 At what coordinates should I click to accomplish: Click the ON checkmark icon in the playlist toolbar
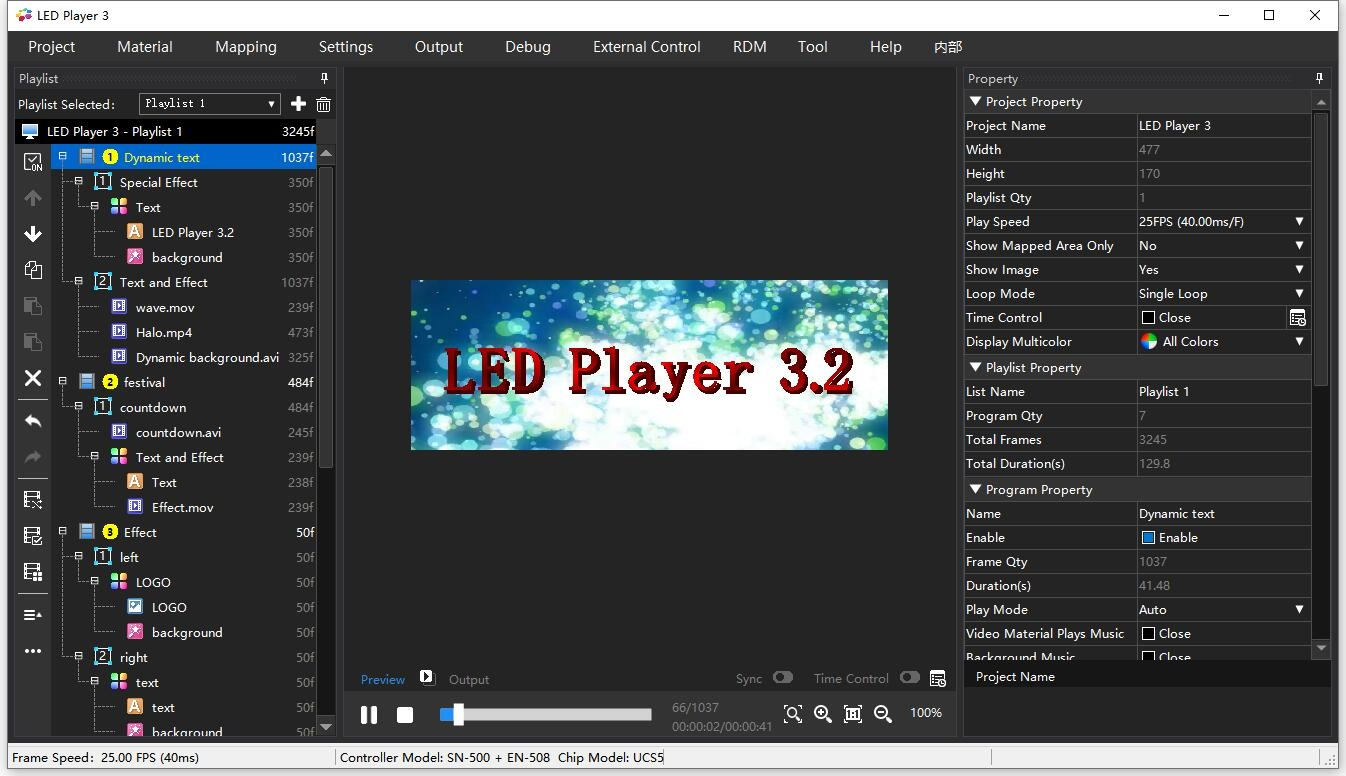tap(33, 162)
